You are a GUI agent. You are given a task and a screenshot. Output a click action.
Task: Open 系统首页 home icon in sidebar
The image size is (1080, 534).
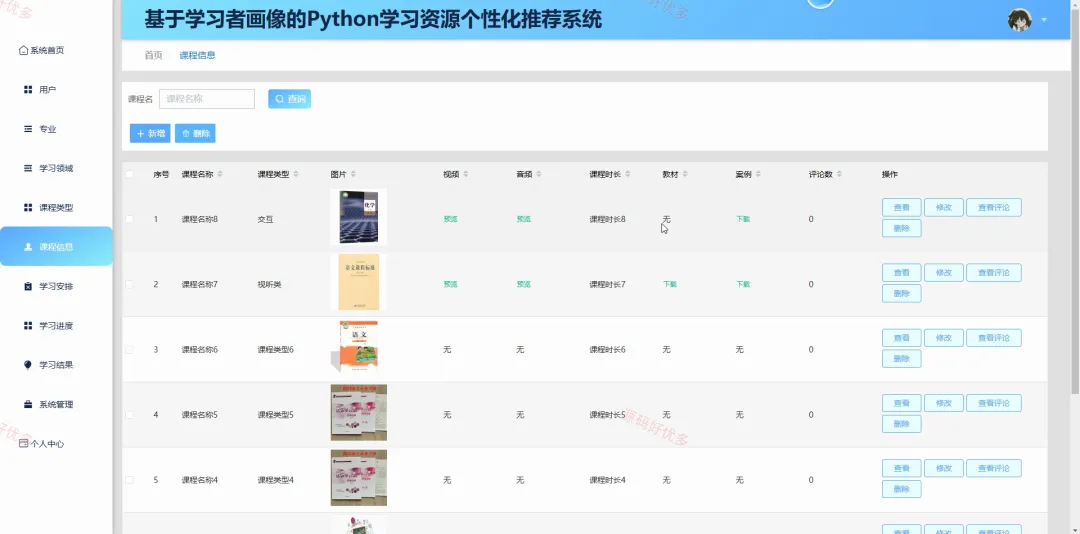pyautogui.click(x=23, y=50)
